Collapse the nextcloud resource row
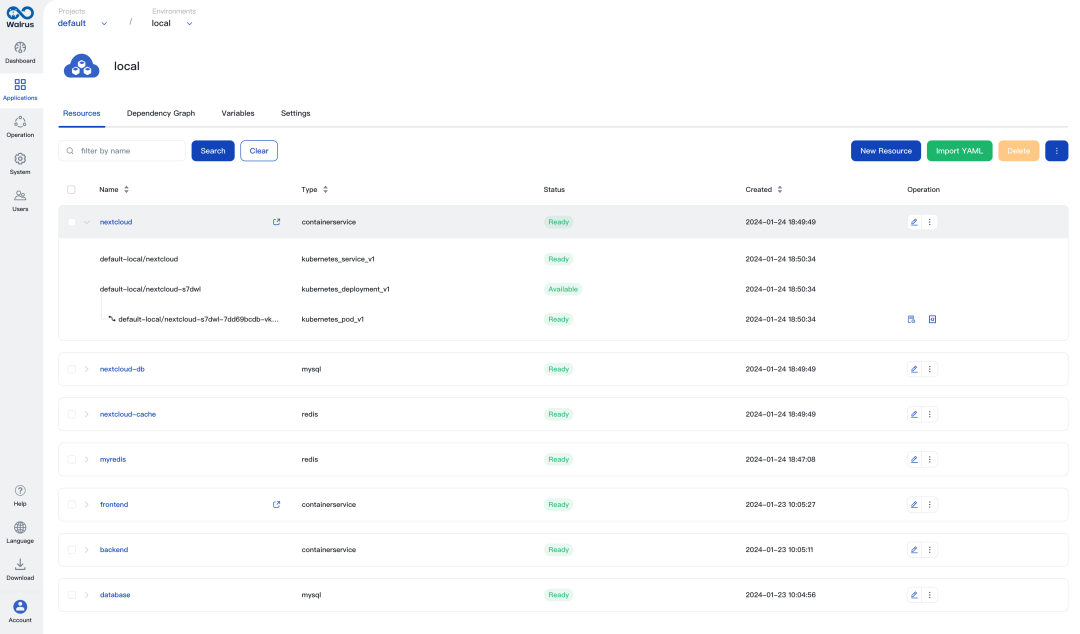This screenshot has width=1080, height=634. 87,222
